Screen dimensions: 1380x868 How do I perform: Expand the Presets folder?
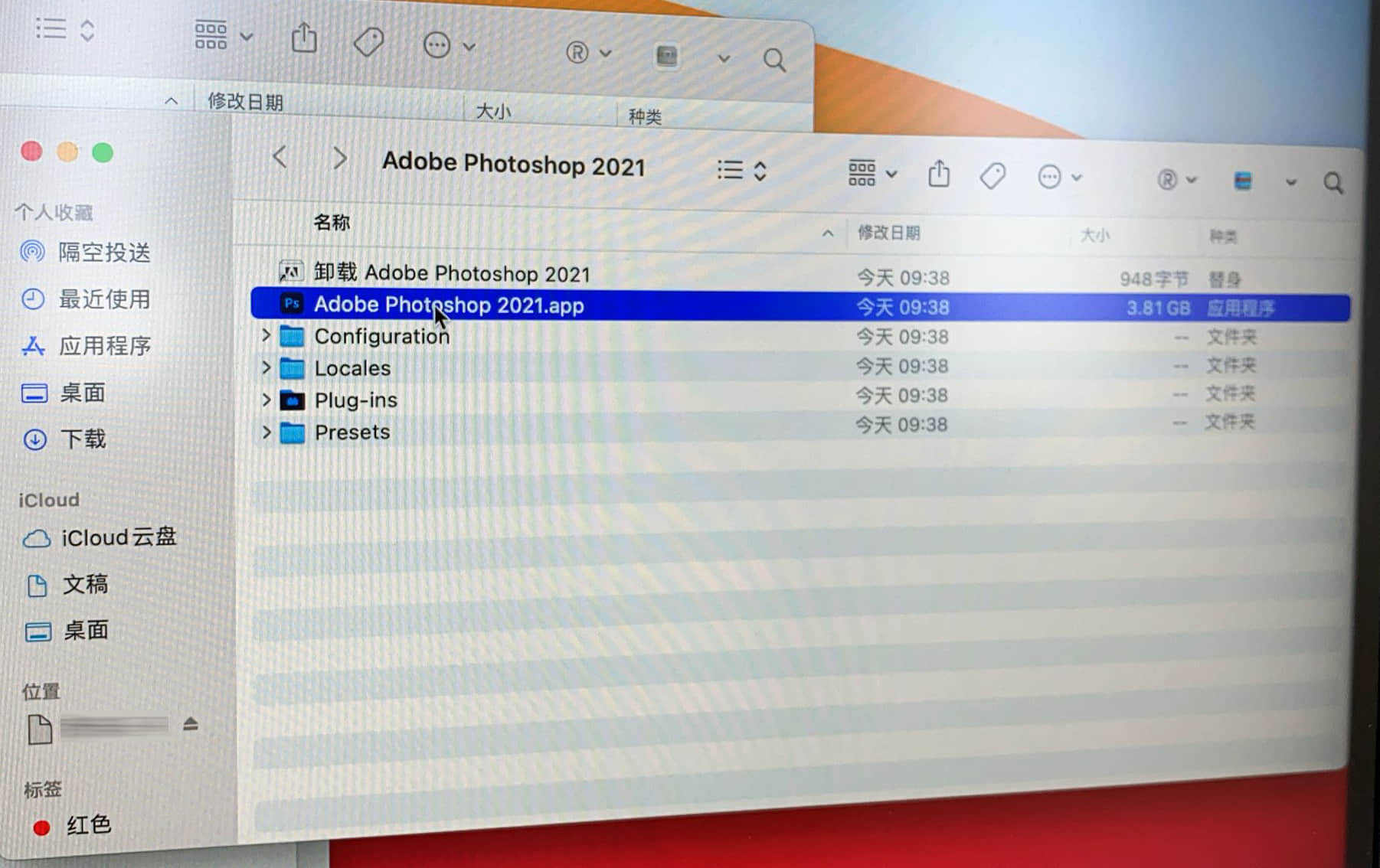tap(266, 432)
